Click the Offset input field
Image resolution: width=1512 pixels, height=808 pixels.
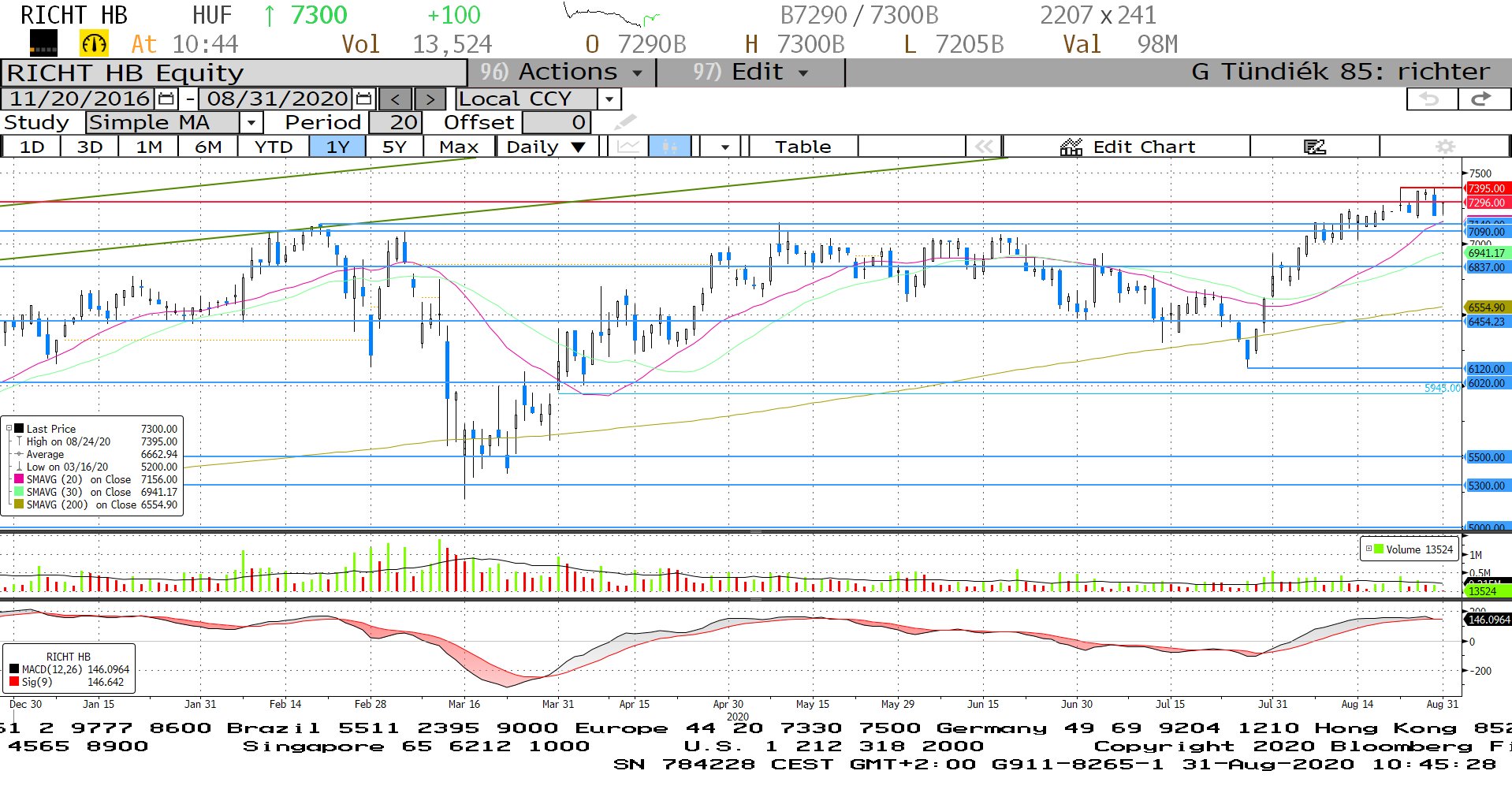[x=556, y=123]
